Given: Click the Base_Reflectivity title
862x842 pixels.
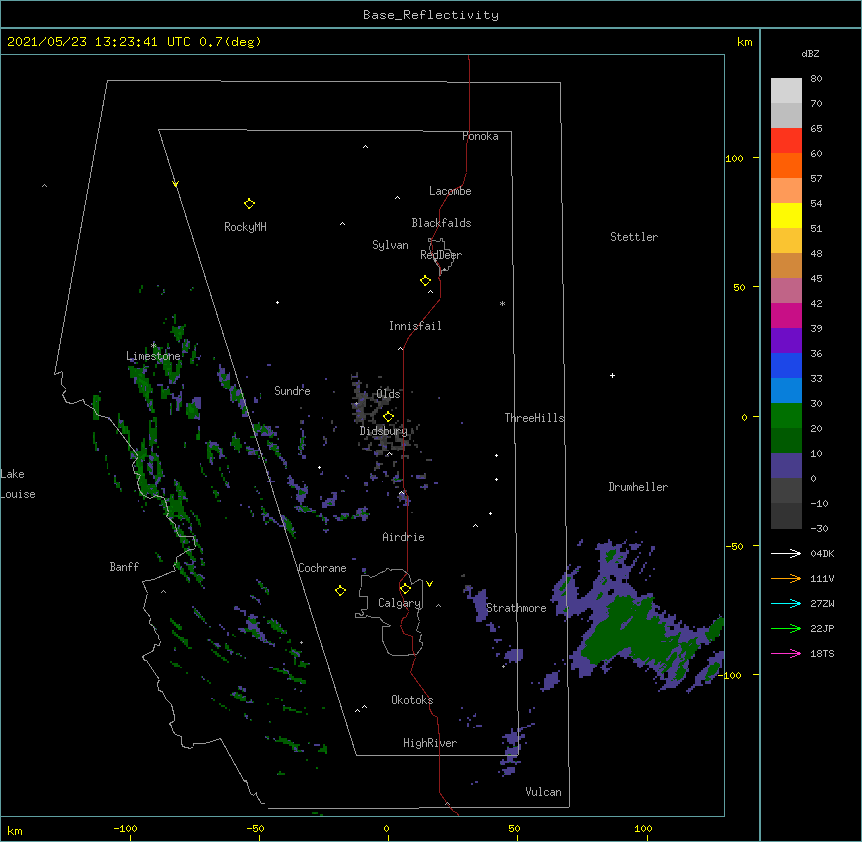Looking at the screenshot, I should pyautogui.click(x=431, y=15).
